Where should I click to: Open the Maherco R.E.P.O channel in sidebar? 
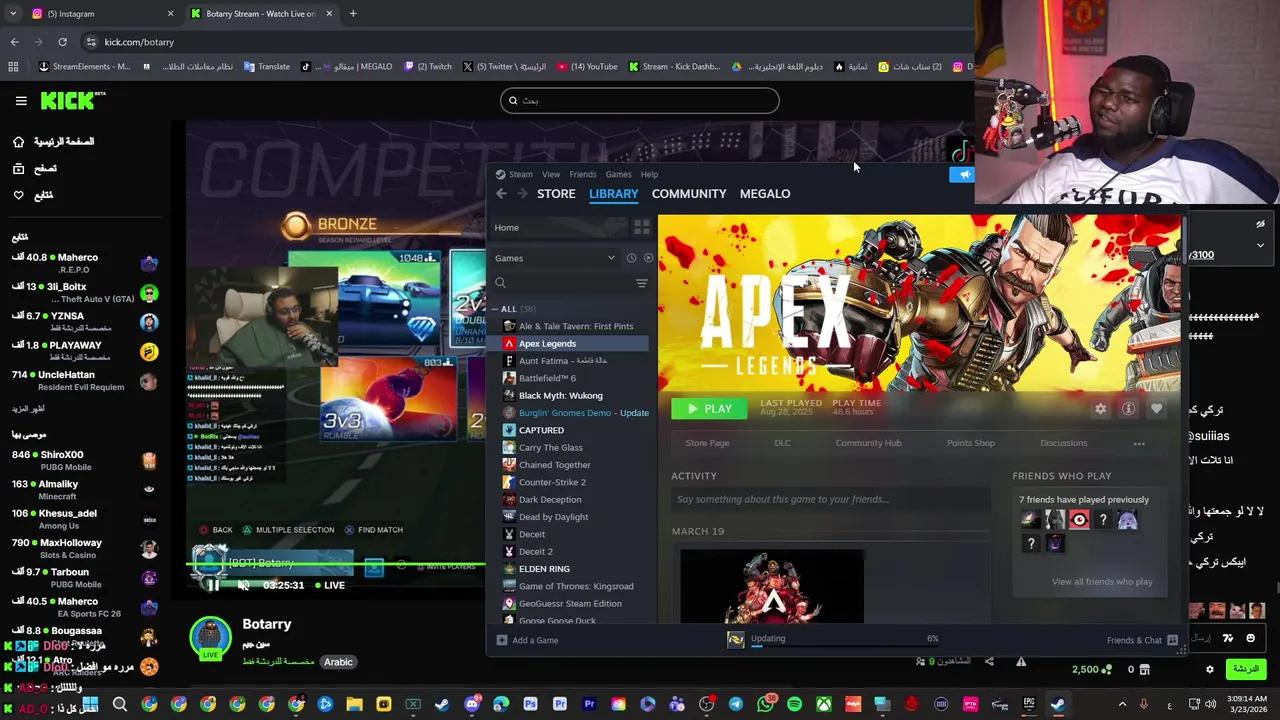click(85, 264)
